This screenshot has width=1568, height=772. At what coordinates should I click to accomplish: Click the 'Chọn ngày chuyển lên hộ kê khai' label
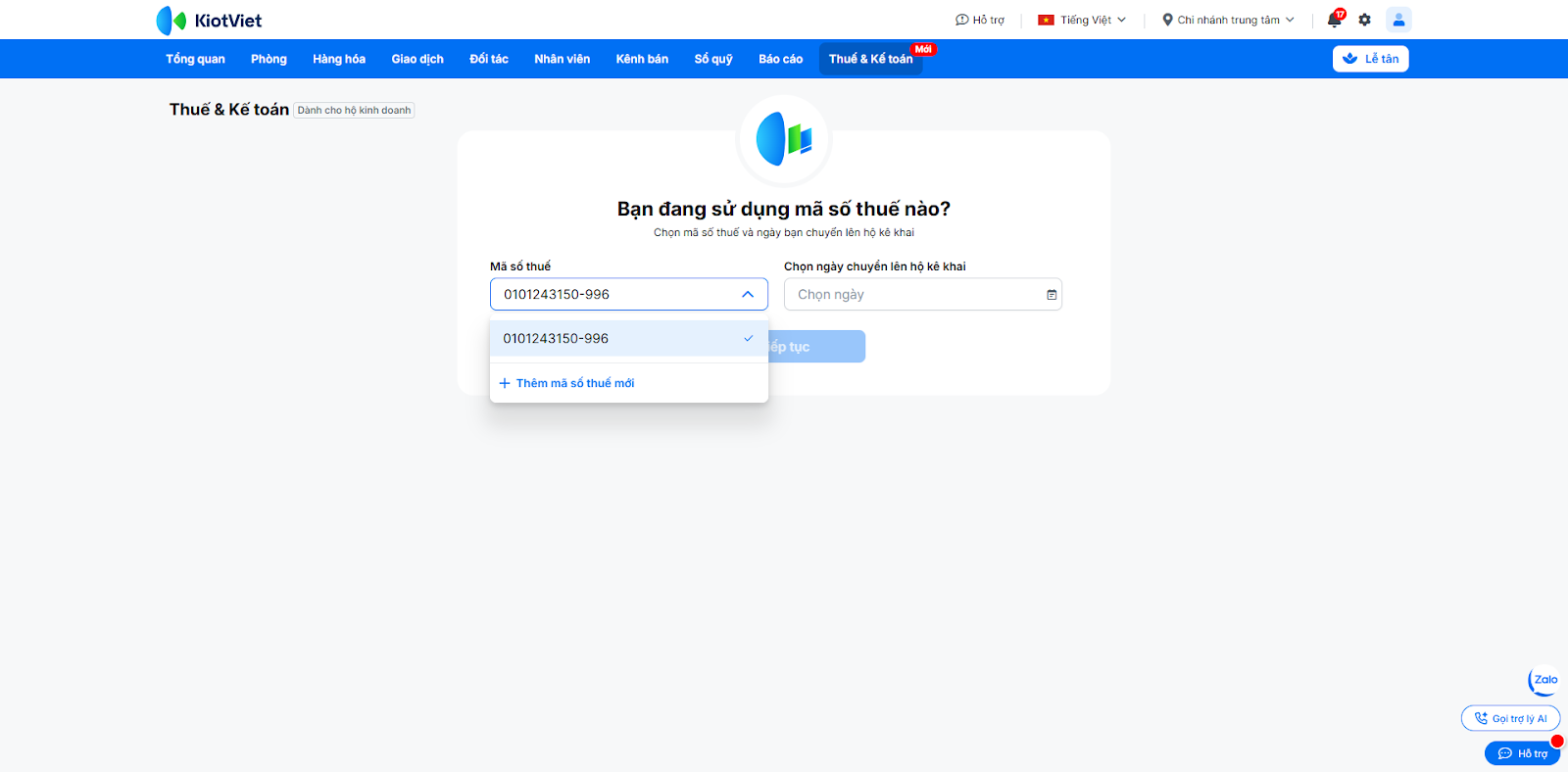(875, 266)
